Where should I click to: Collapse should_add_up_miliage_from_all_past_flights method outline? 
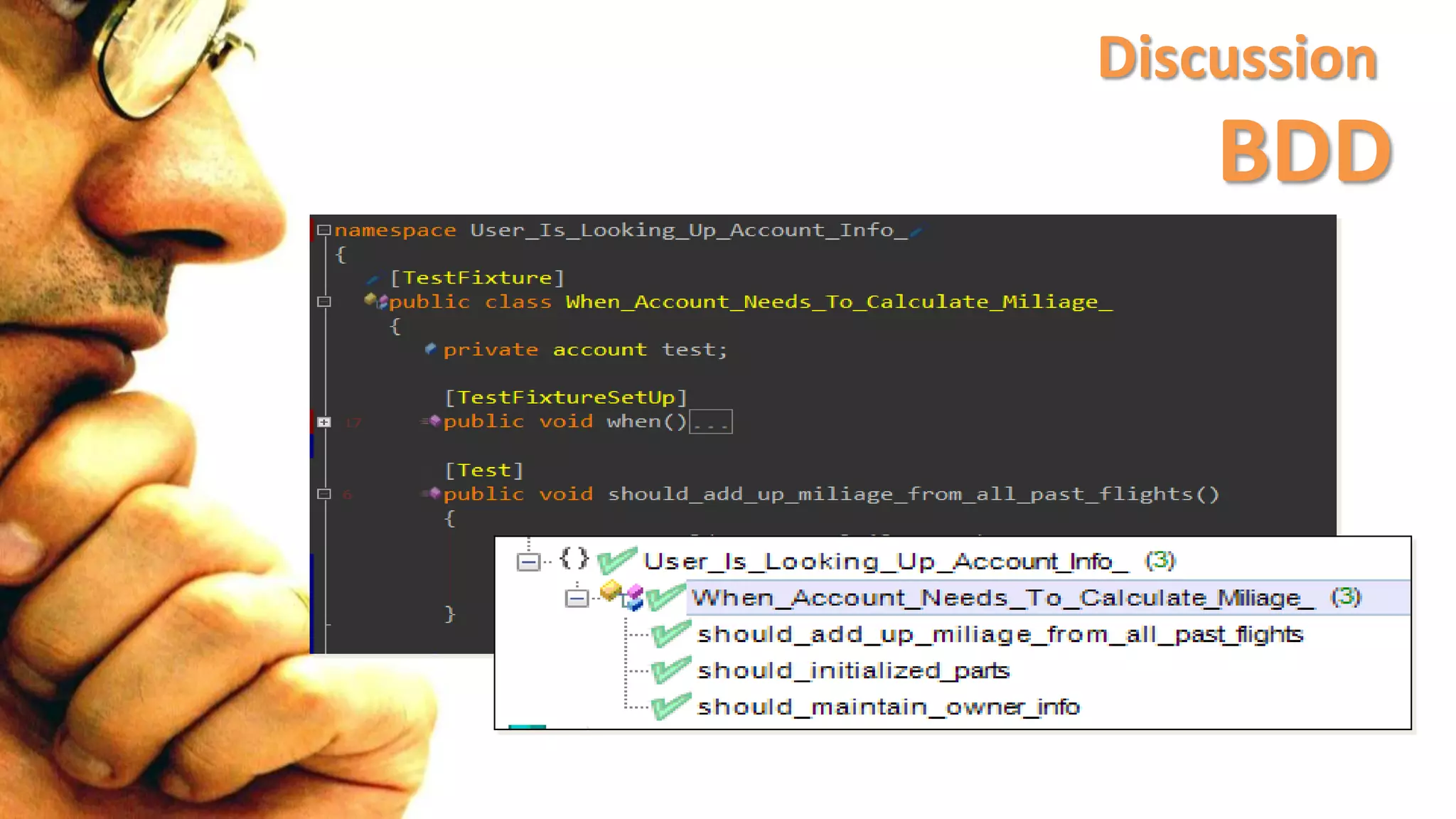pyautogui.click(x=324, y=494)
